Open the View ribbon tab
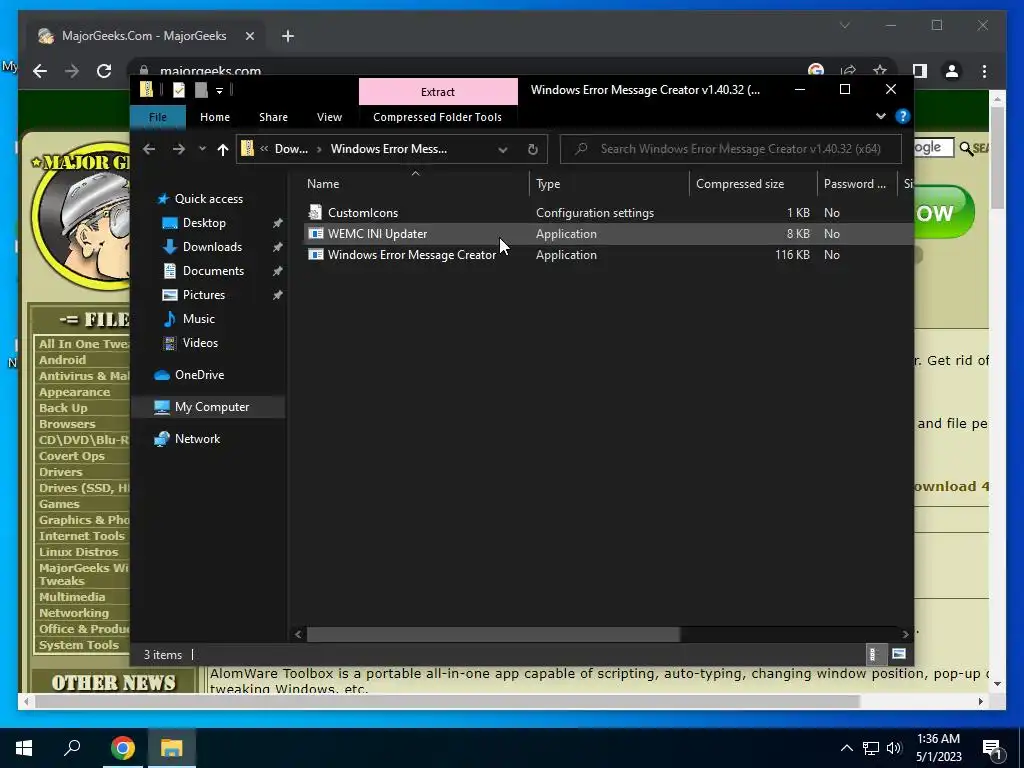Screen dimensions: 1024x768 click(329, 117)
